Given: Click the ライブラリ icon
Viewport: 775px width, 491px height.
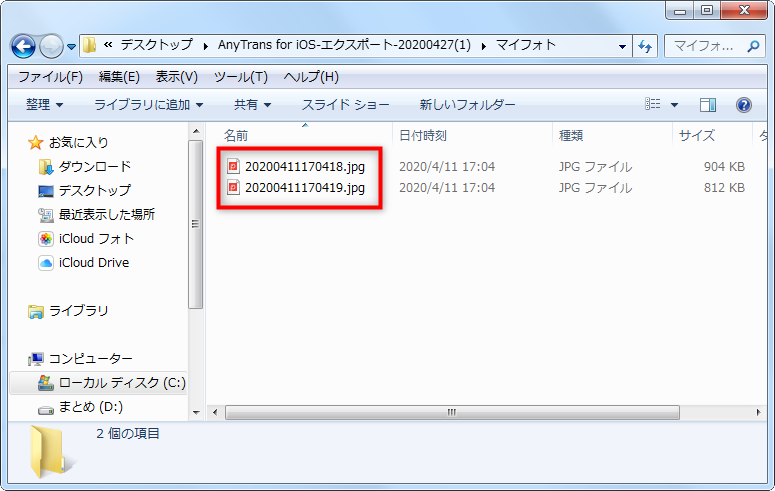Looking at the screenshot, I should click(36, 312).
